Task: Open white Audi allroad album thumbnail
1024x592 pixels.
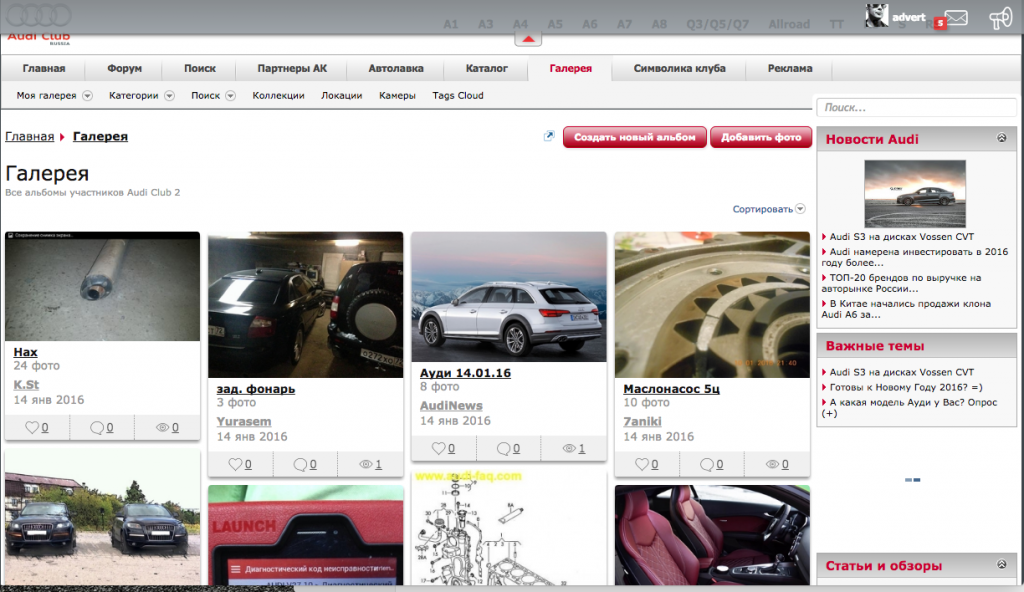Action: click(x=509, y=297)
